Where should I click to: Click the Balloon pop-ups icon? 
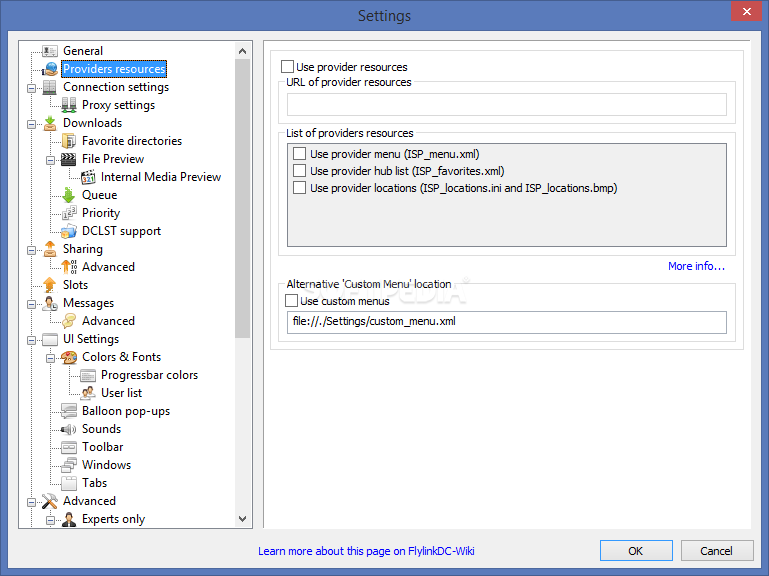(69, 411)
